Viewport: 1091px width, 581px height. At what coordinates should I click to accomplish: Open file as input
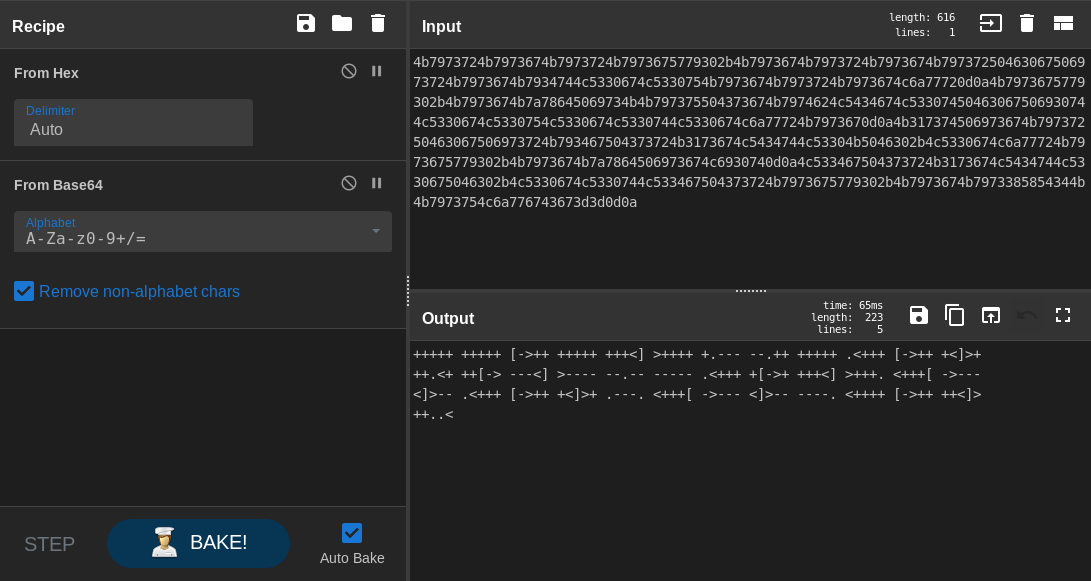tap(990, 23)
